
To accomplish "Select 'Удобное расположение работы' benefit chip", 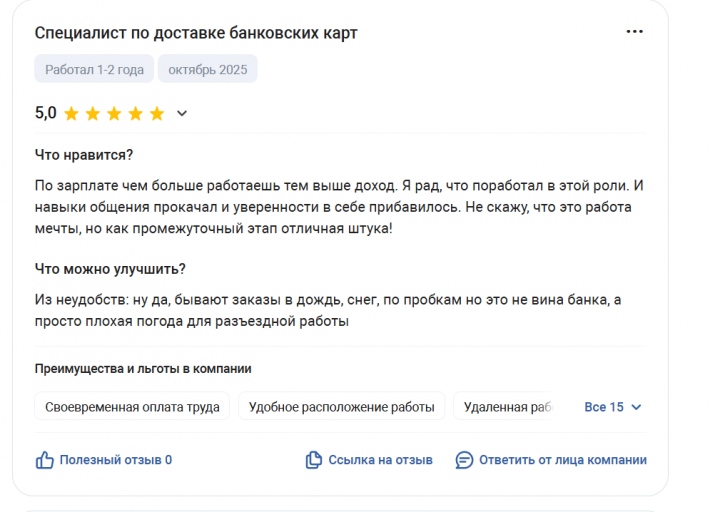I will (x=342, y=407).
